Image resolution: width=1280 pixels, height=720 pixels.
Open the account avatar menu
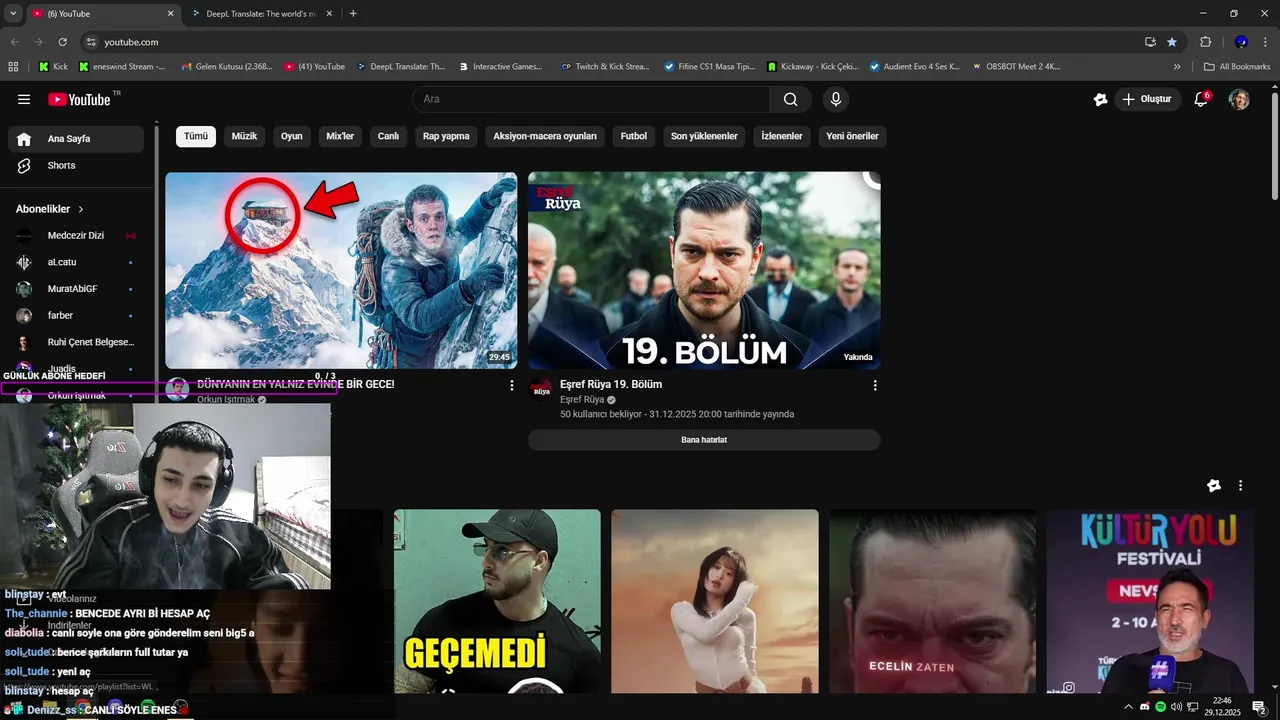(1239, 99)
